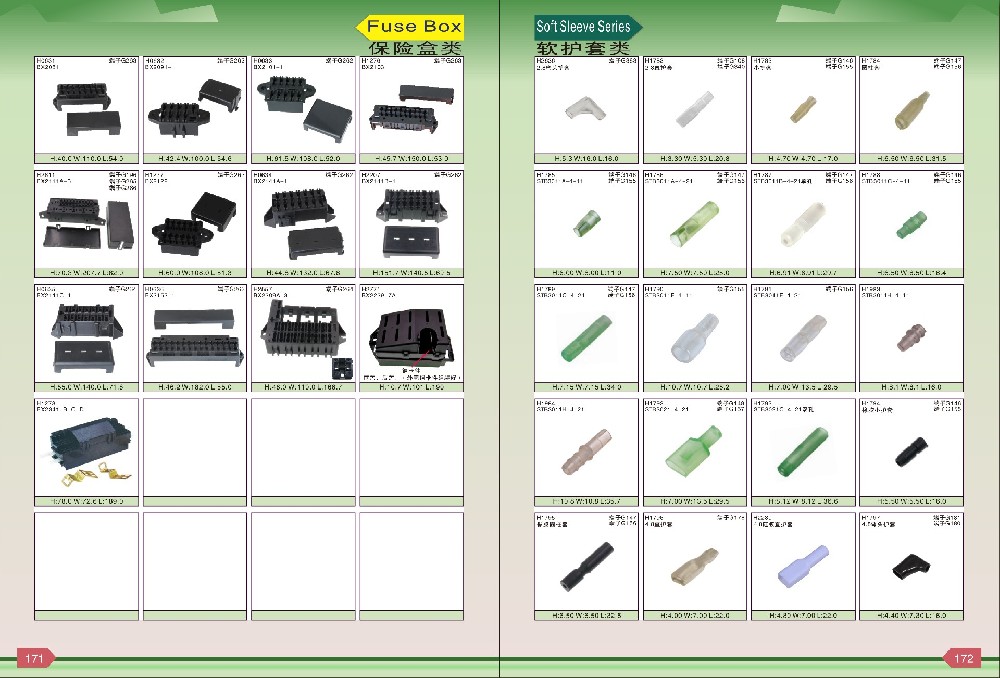This screenshot has height=678, width=1000.
Task: Click the green "Soft Sleeve Series" heading banner
Action: pyautogui.click(x=588, y=27)
